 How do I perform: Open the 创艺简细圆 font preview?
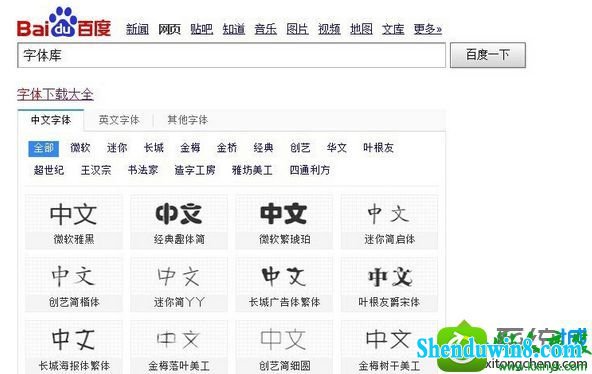(284, 347)
